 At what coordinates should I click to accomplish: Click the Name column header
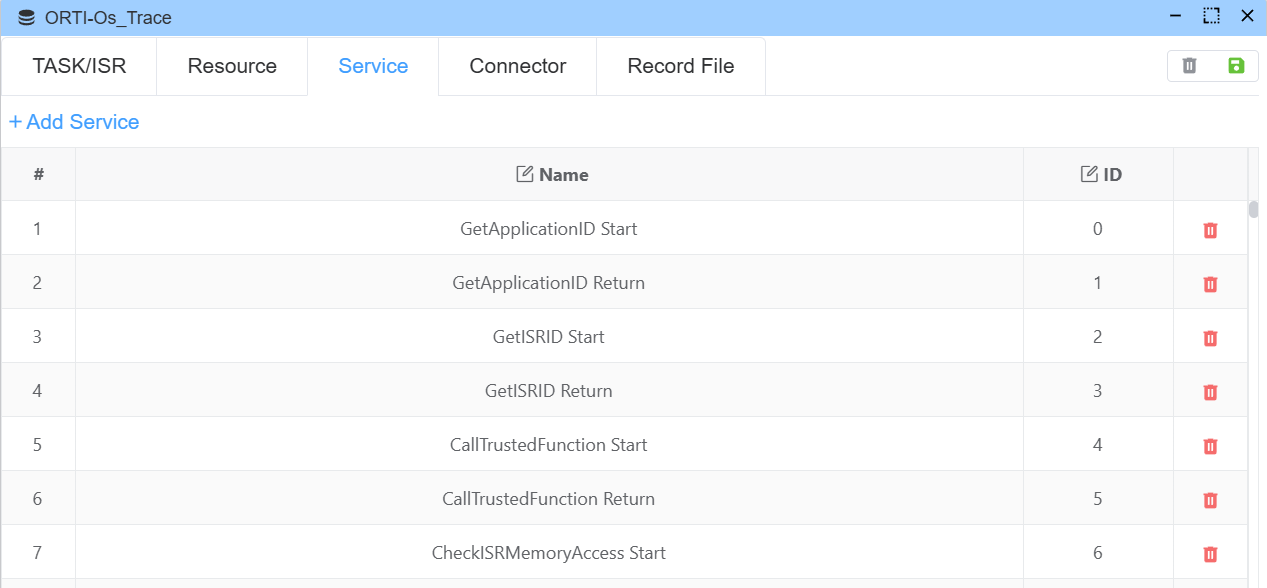coord(551,175)
